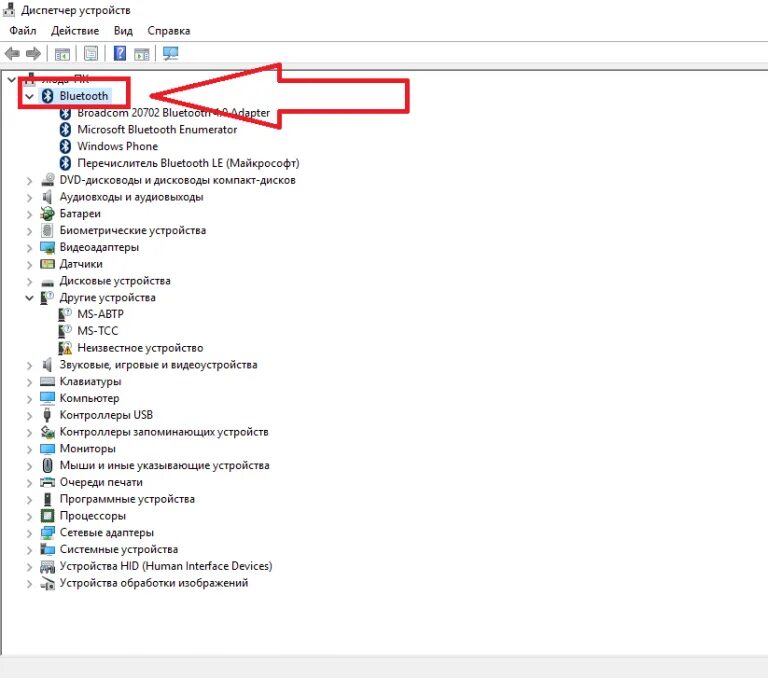Screen dimensions: 768x678
Task: Click the Батареи battery icon
Action: pyautogui.click(x=48, y=214)
